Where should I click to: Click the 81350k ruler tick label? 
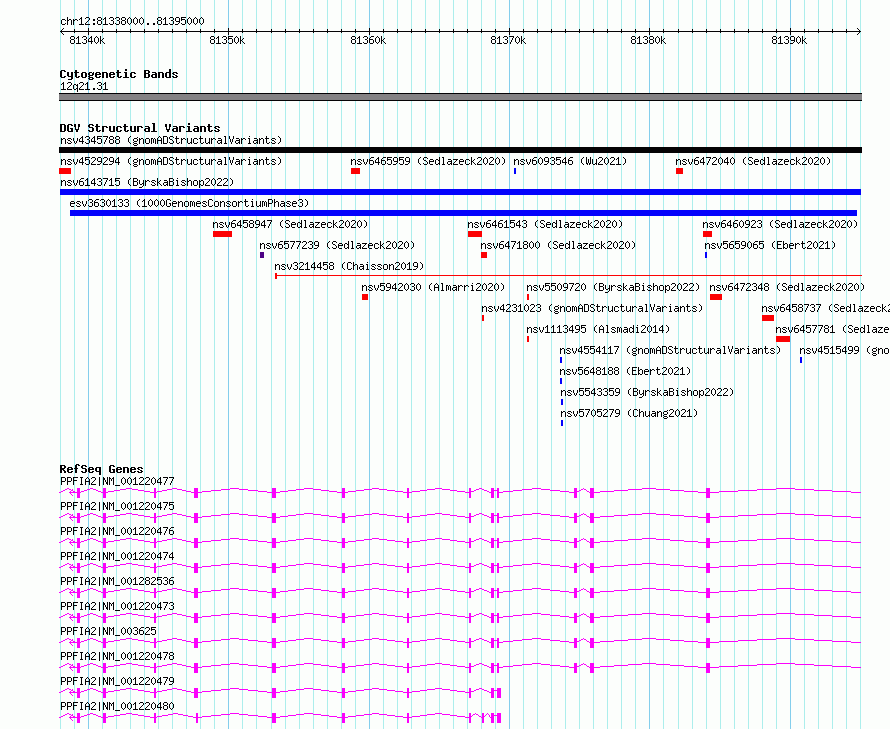[x=227, y=40]
